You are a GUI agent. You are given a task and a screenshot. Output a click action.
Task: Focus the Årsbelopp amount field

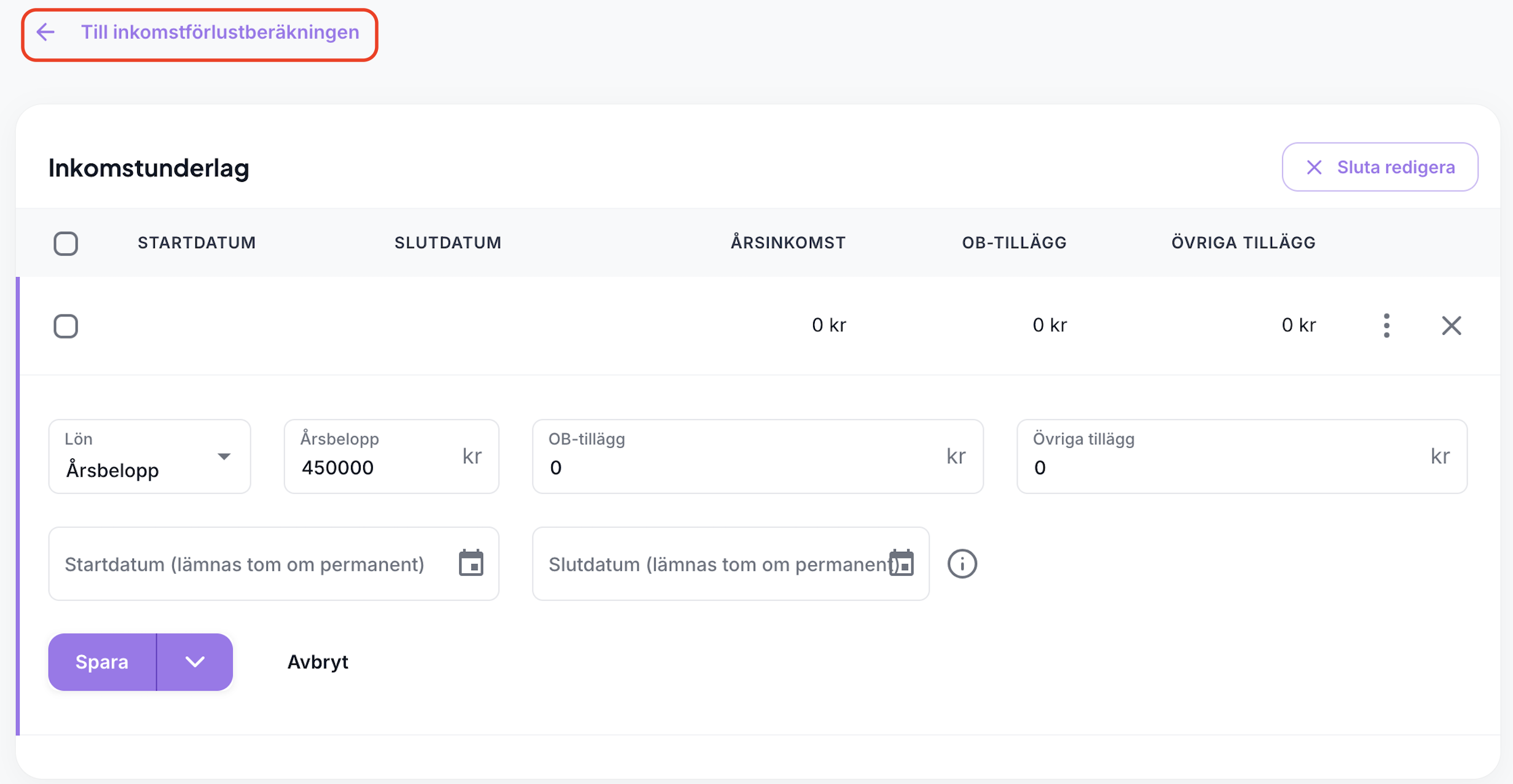375,468
